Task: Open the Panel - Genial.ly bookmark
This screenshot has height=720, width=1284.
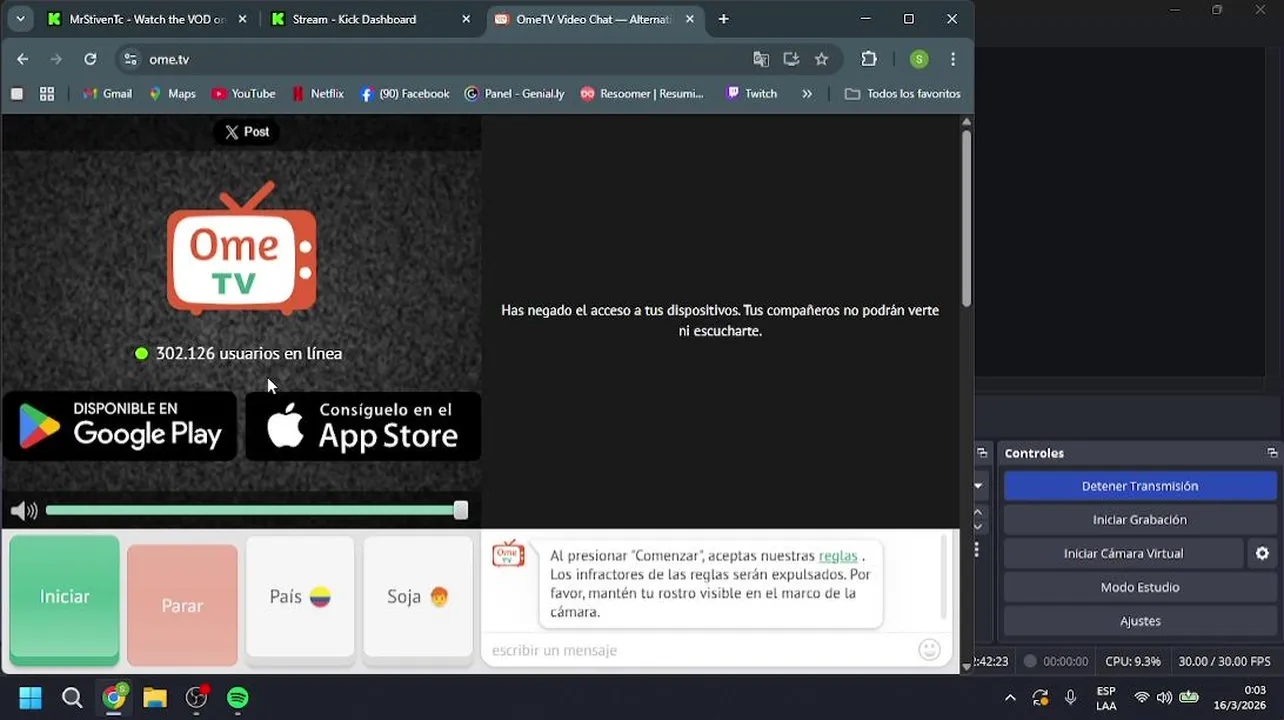Action: tap(515, 94)
